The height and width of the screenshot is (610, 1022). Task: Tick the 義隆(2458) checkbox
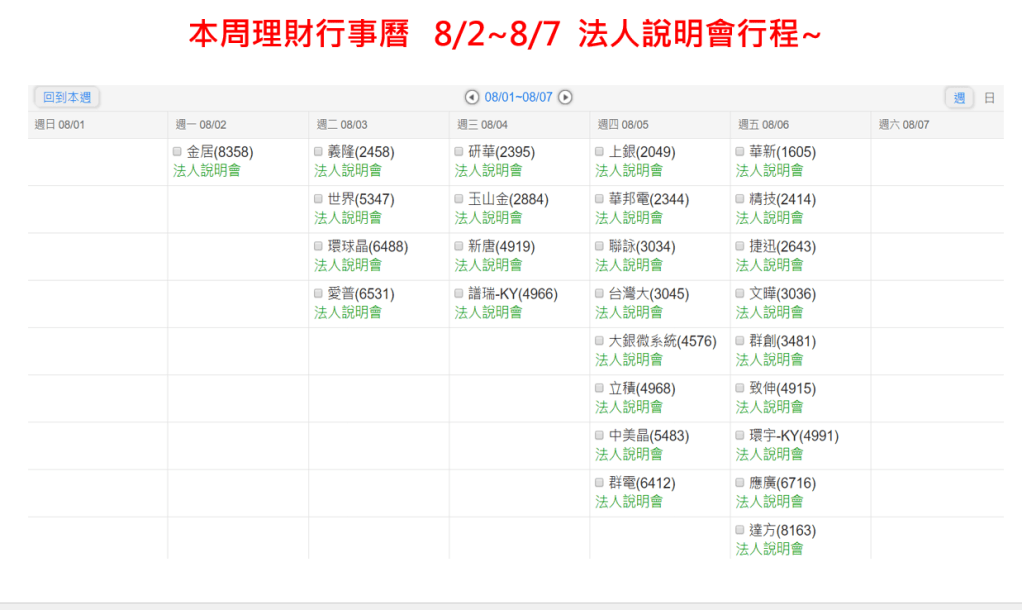[319, 152]
